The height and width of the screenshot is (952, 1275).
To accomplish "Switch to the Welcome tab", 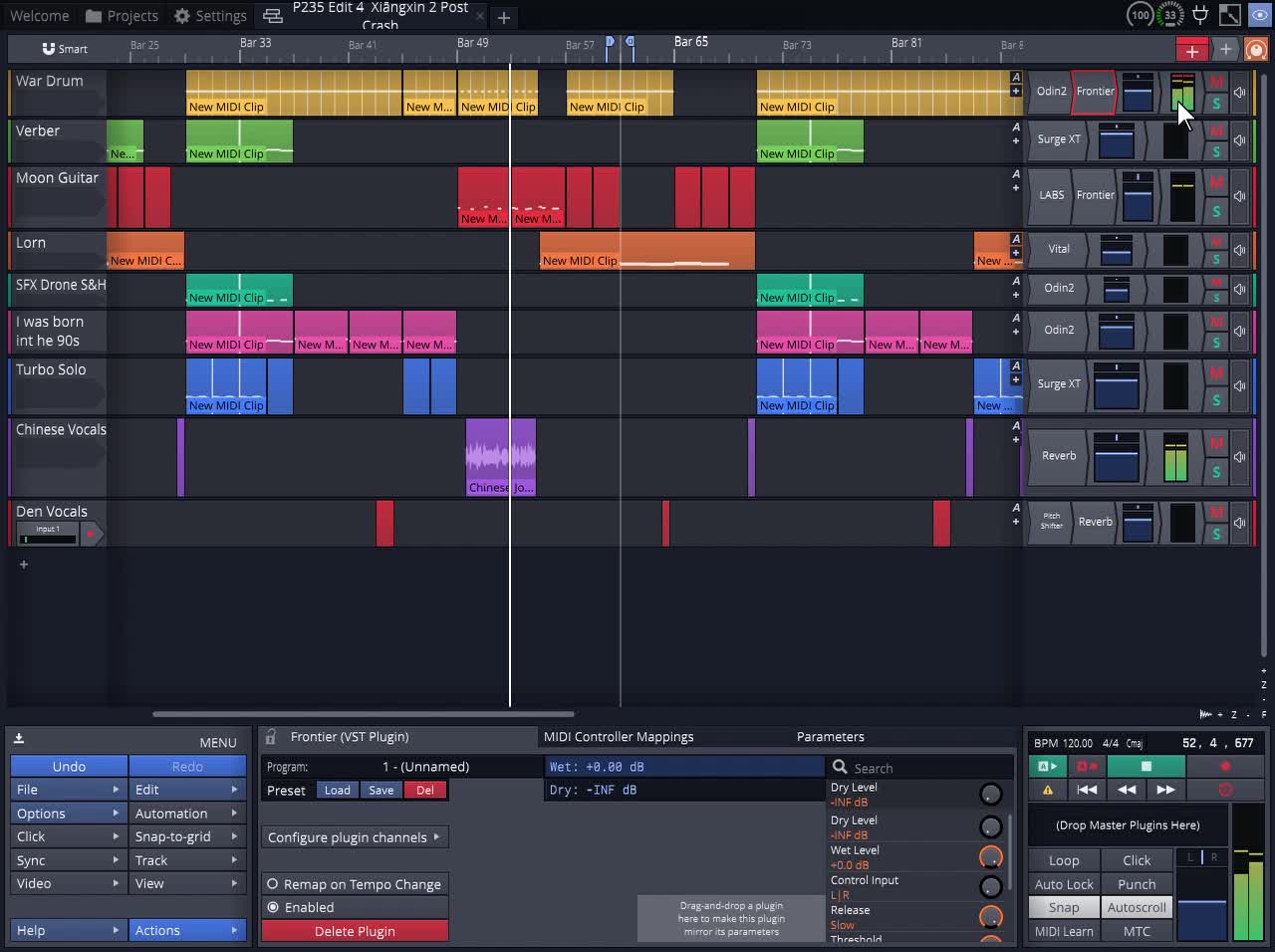I will [x=40, y=16].
